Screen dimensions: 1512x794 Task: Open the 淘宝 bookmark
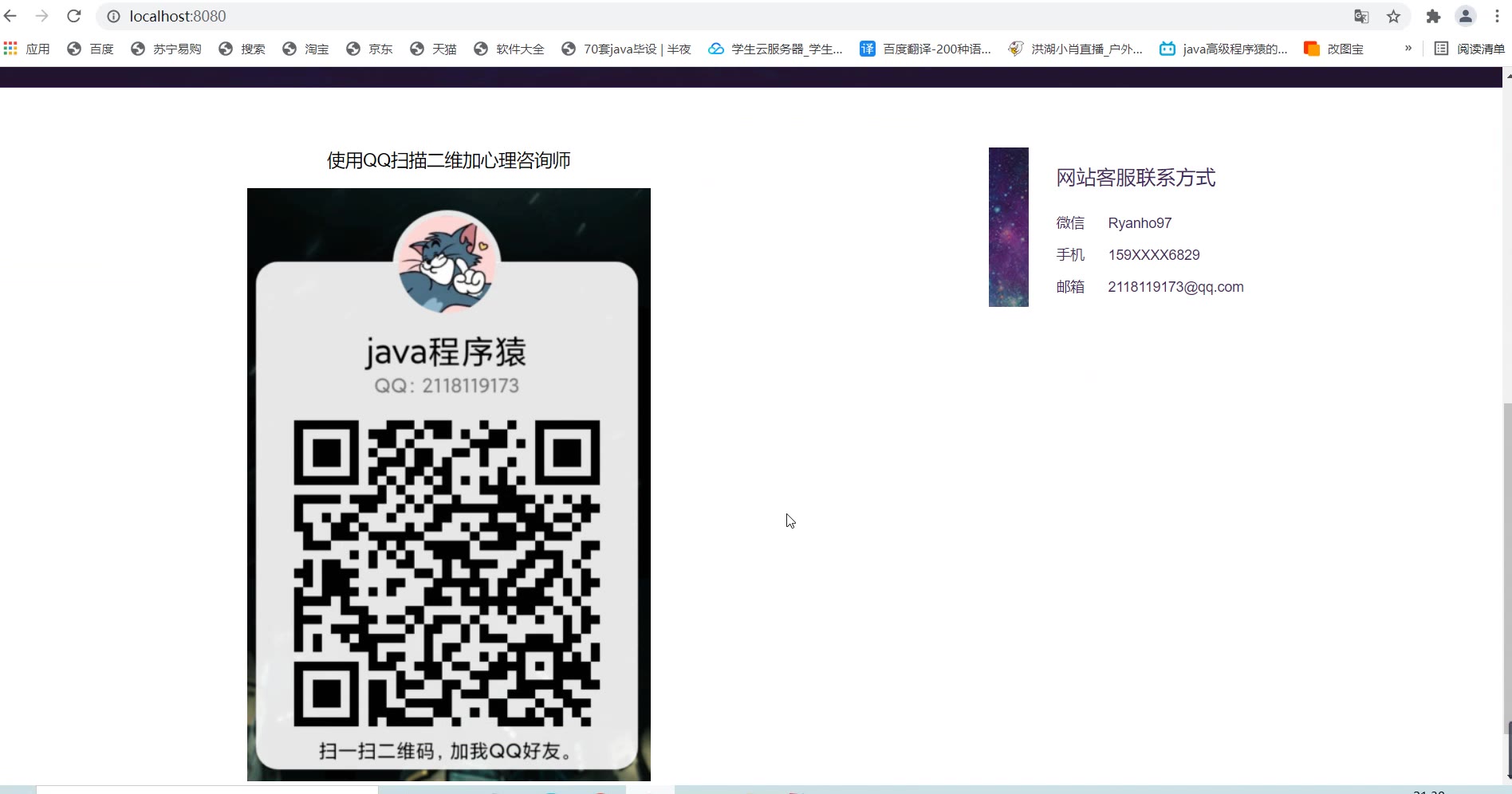pyautogui.click(x=305, y=49)
